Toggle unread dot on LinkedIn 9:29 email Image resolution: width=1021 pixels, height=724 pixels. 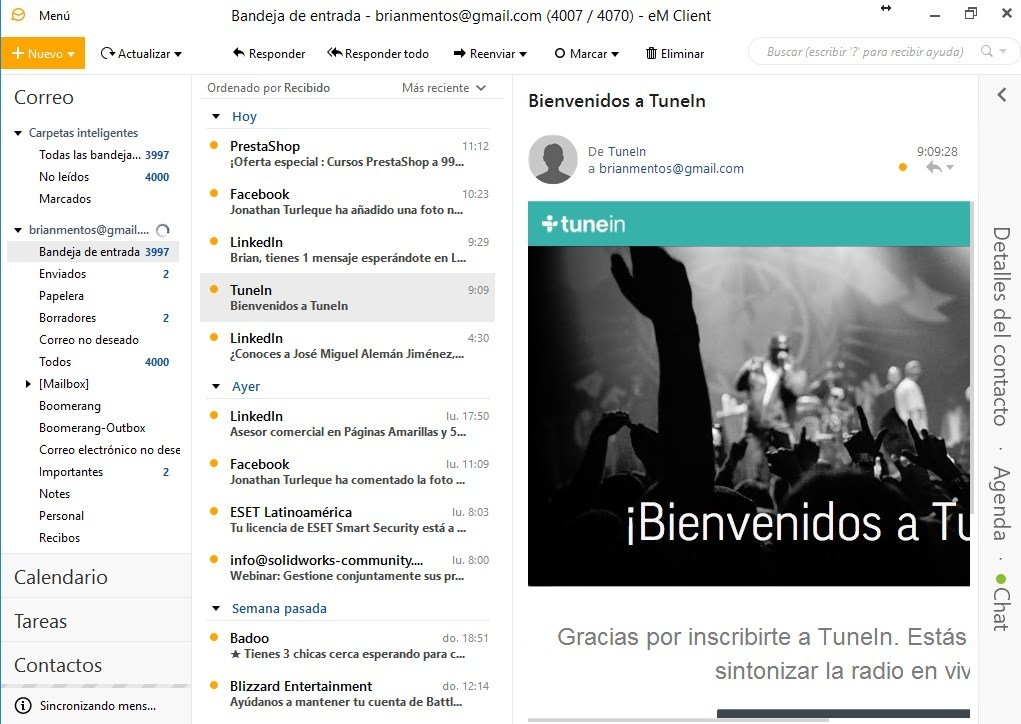tap(214, 242)
